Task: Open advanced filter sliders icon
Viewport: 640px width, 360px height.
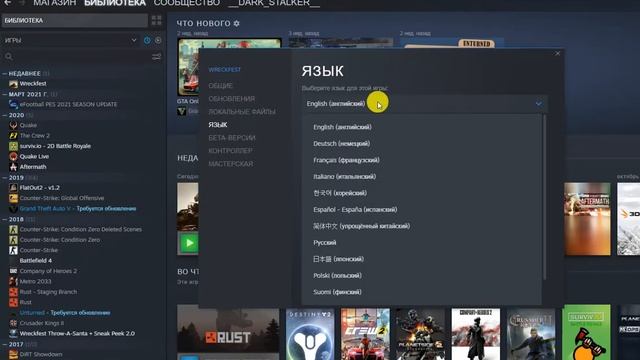Action: 156,57
